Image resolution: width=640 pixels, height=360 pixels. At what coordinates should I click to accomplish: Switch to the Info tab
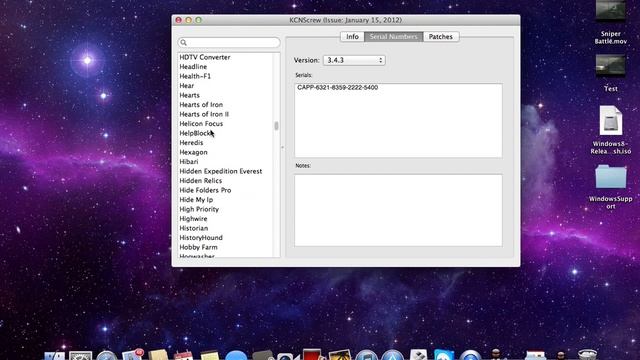352,37
